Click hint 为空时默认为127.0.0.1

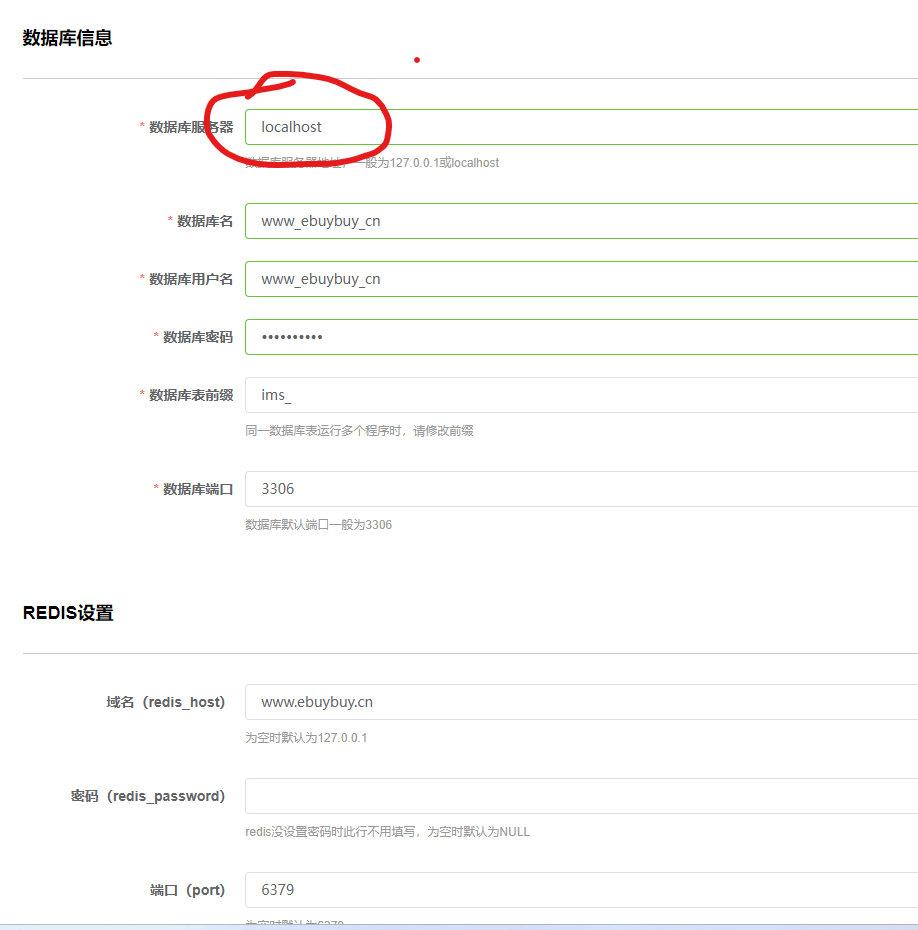[306, 738]
